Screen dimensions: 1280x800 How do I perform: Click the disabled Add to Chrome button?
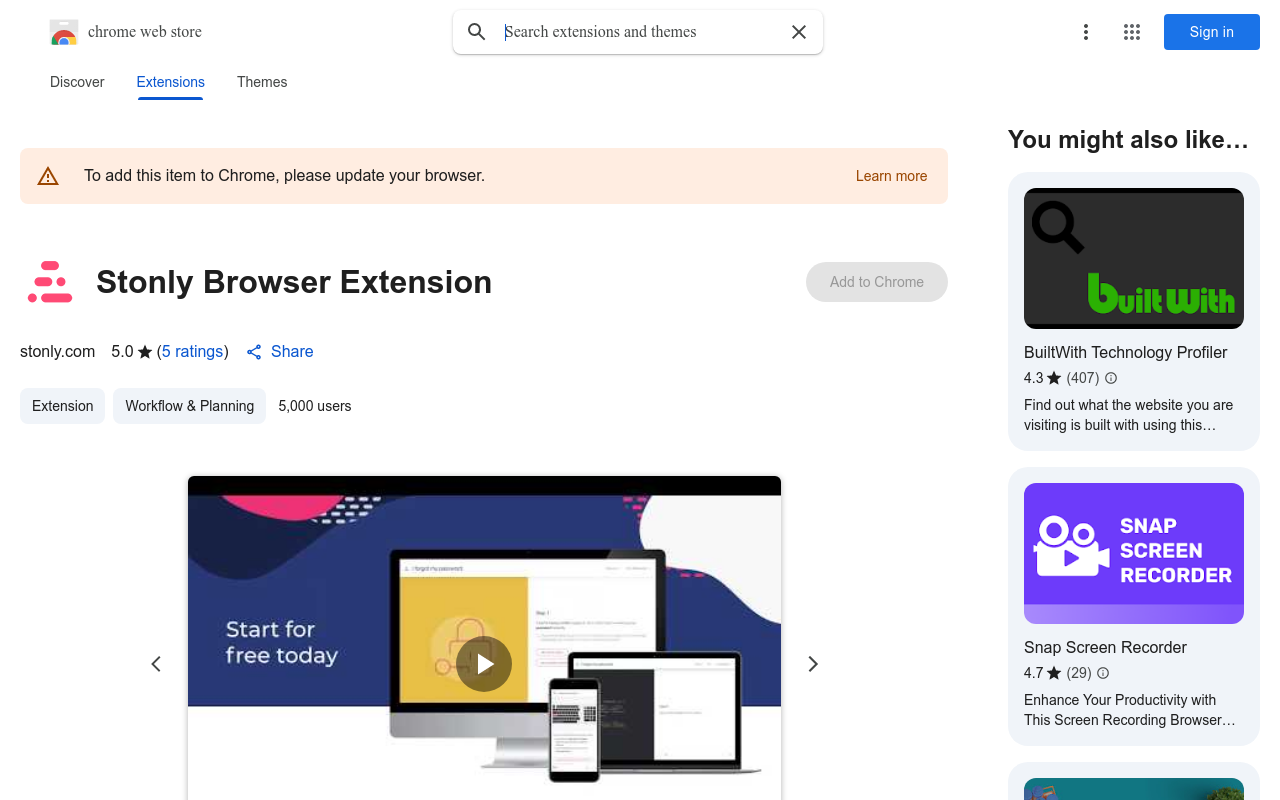(x=877, y=282)
